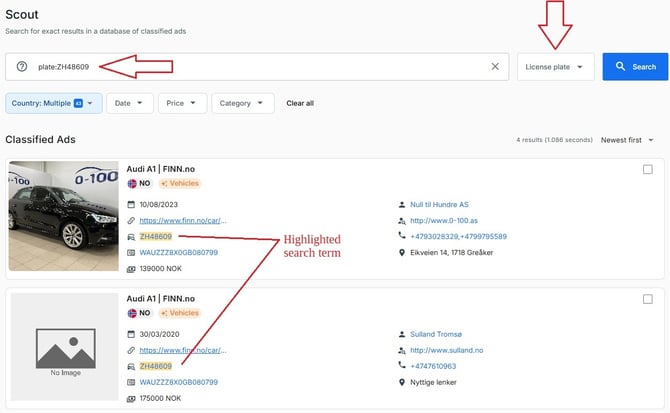670x413 pixels.
Task: Click VIN WAUZZZ8X0GB080799 in the 139000 NOK ad
Action: 179,252
